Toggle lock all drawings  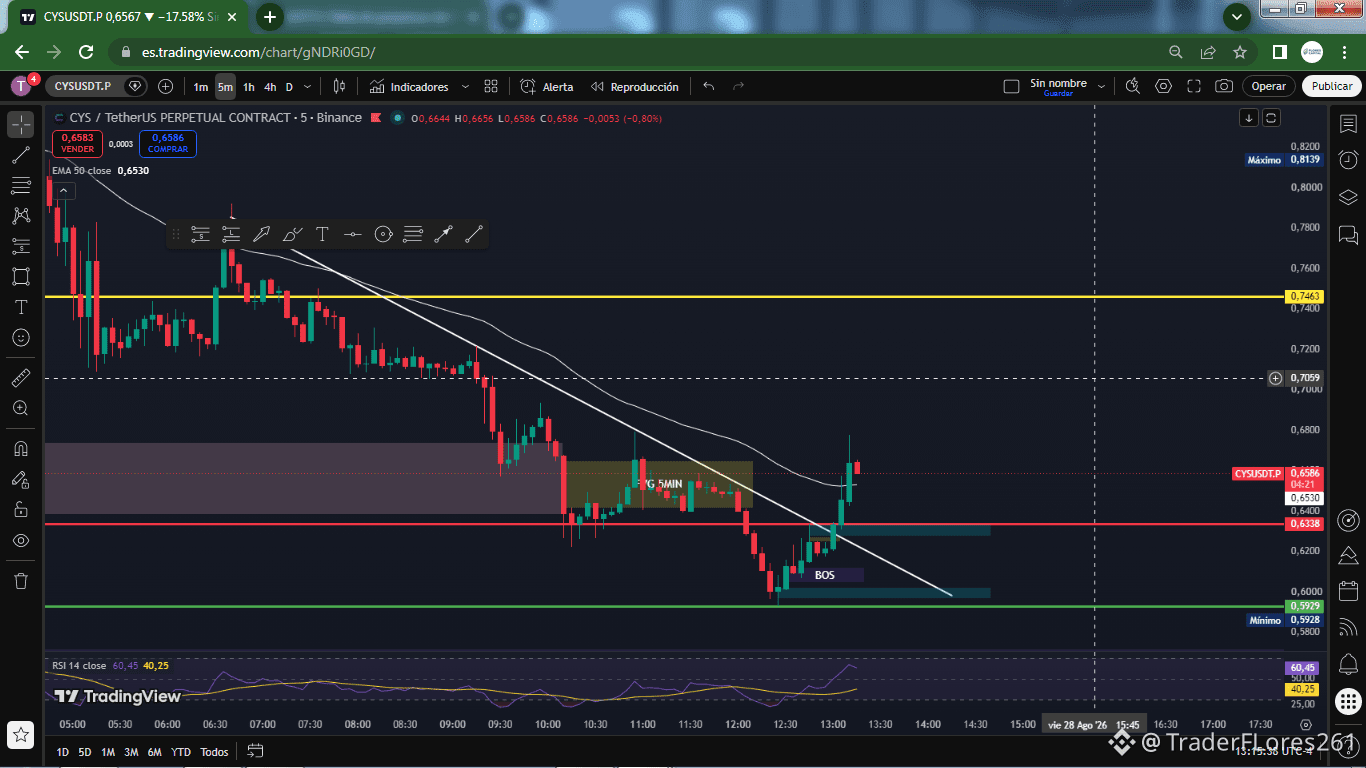tap(20, 509)
